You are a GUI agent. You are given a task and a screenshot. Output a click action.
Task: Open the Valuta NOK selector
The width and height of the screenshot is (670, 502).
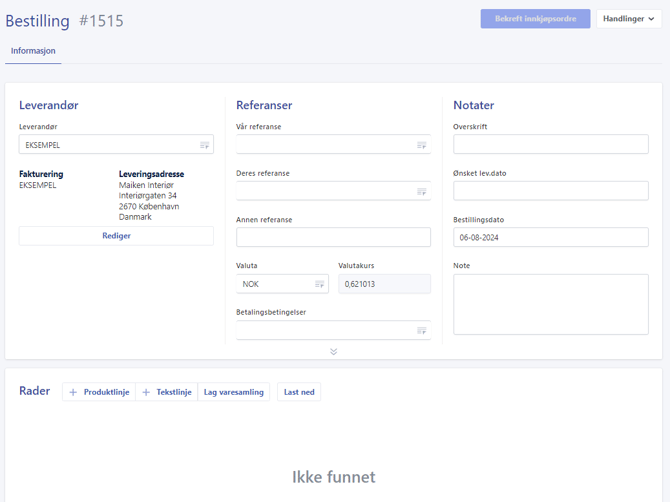coord(282,284)
